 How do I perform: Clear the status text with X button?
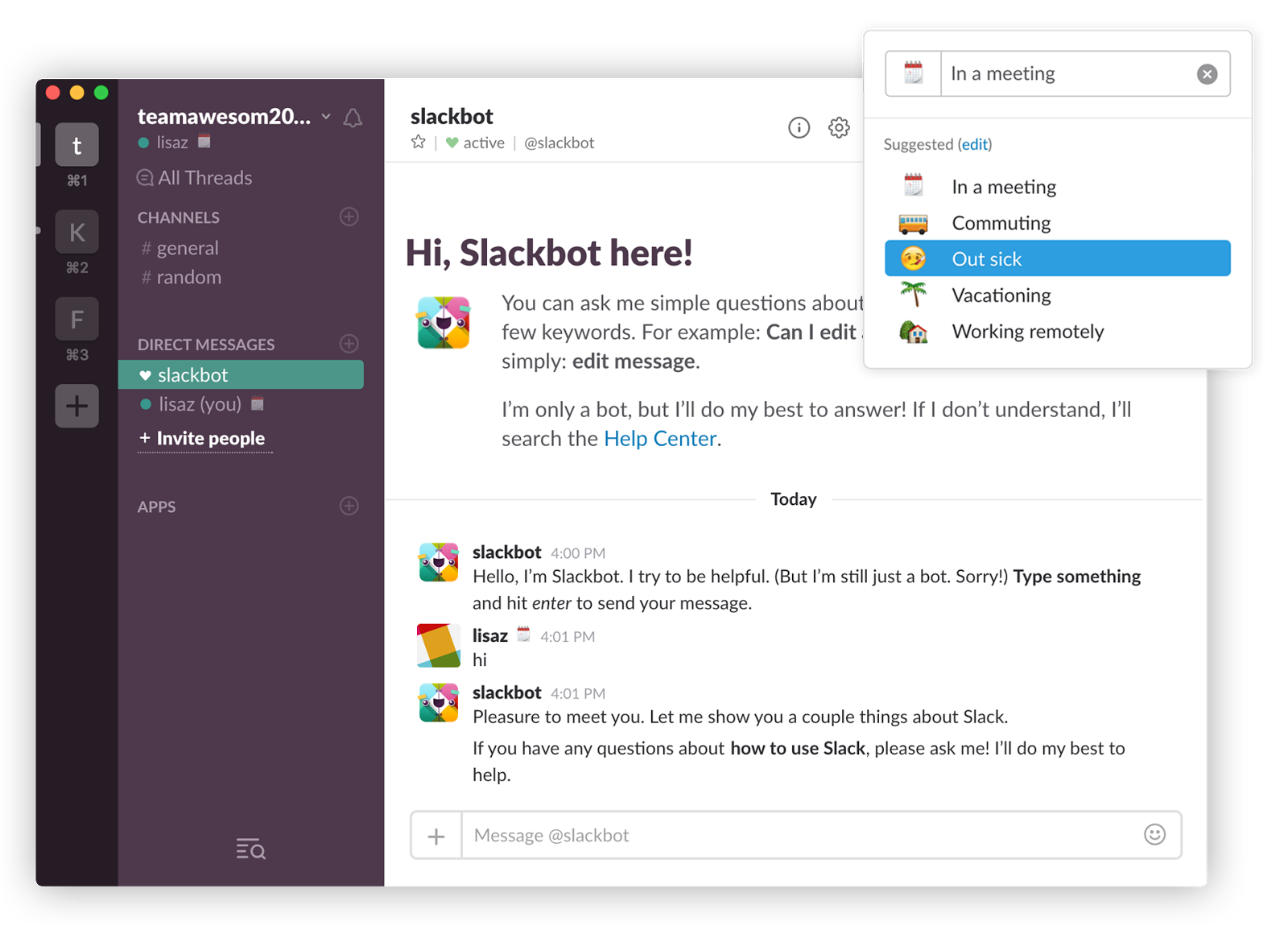point(1207,74)
